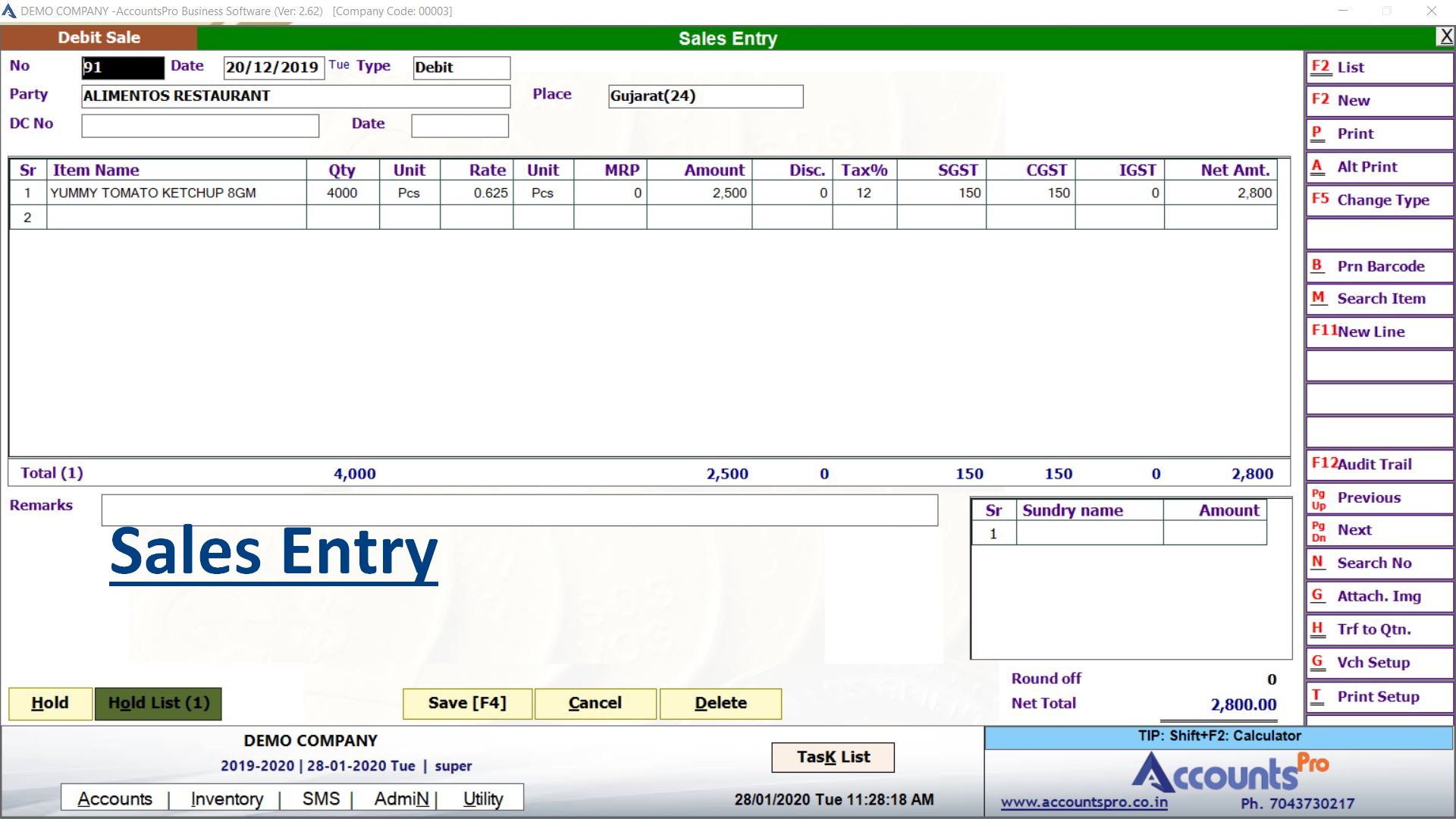Add a line with F11 New Line
1456x819 pixels.
1379,331
